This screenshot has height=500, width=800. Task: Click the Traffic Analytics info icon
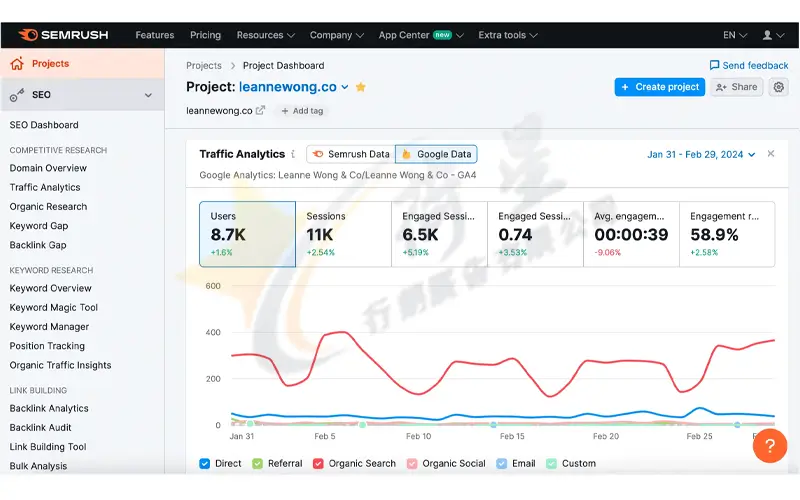click(293, 154)
